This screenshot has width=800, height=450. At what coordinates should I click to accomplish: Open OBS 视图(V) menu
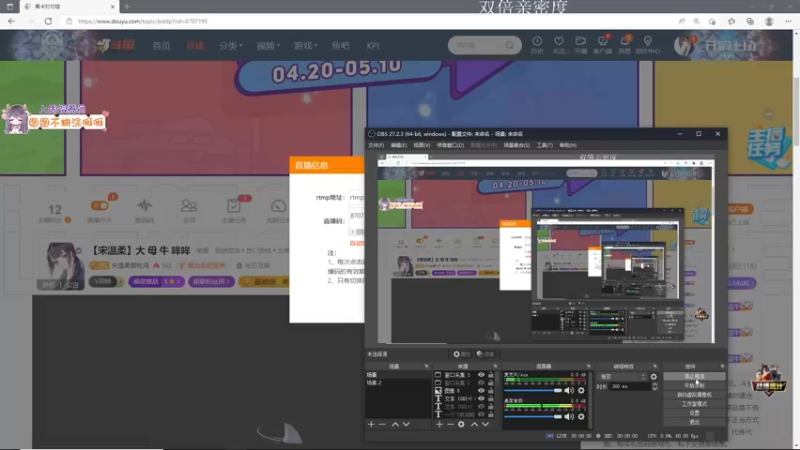[421, 145]
